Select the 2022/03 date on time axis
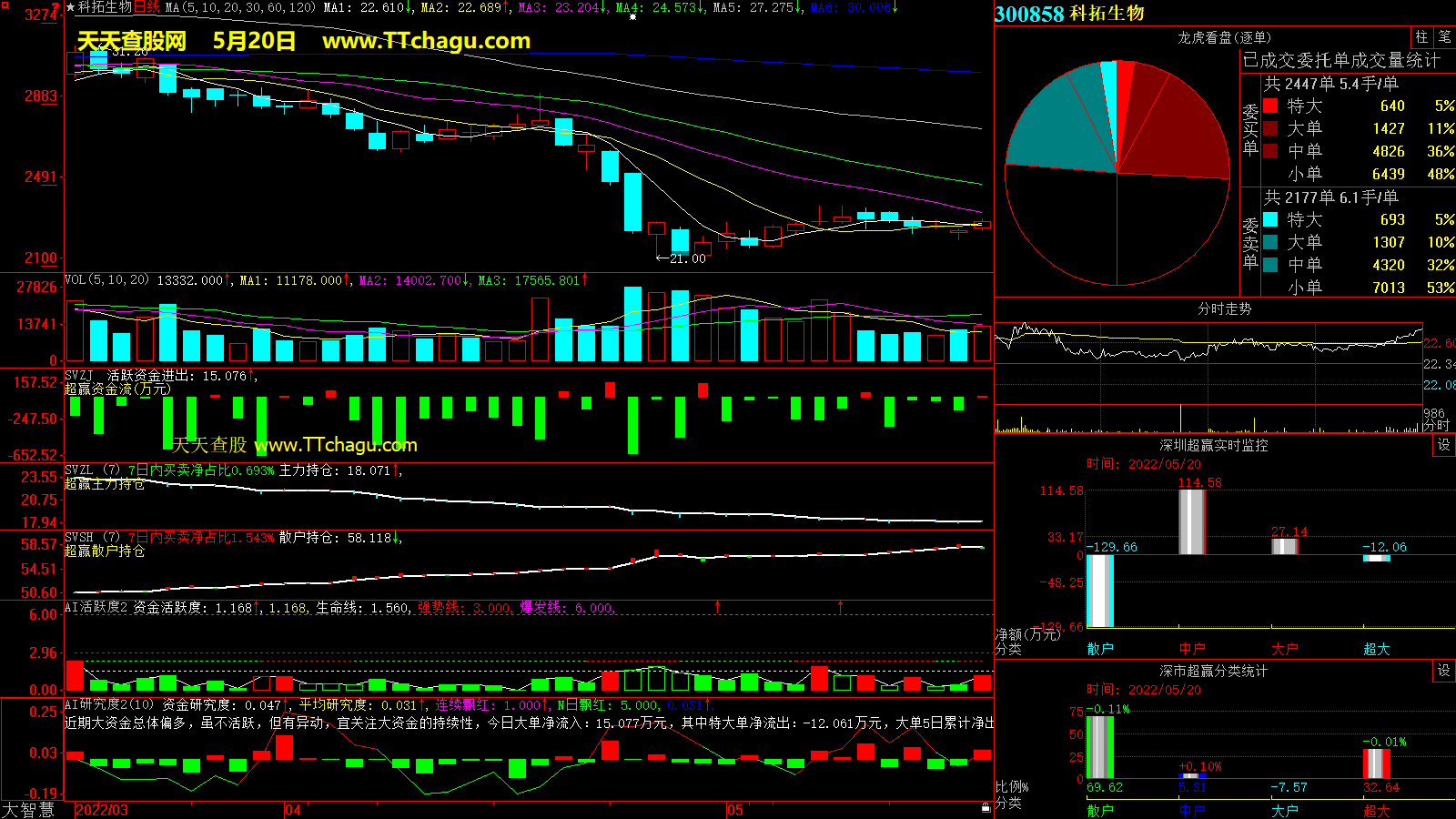This screenshot has width=1456, height=819. [102, 810]
